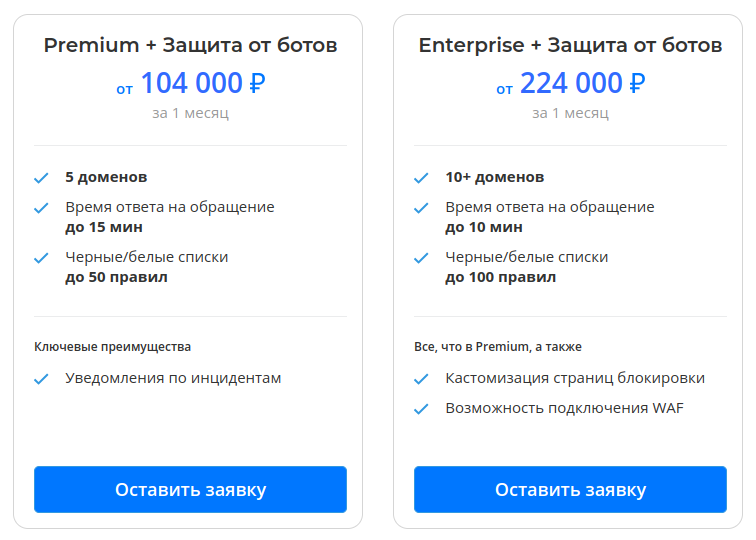Click checkmark beside до 100 правил lists

coord(421,258)
